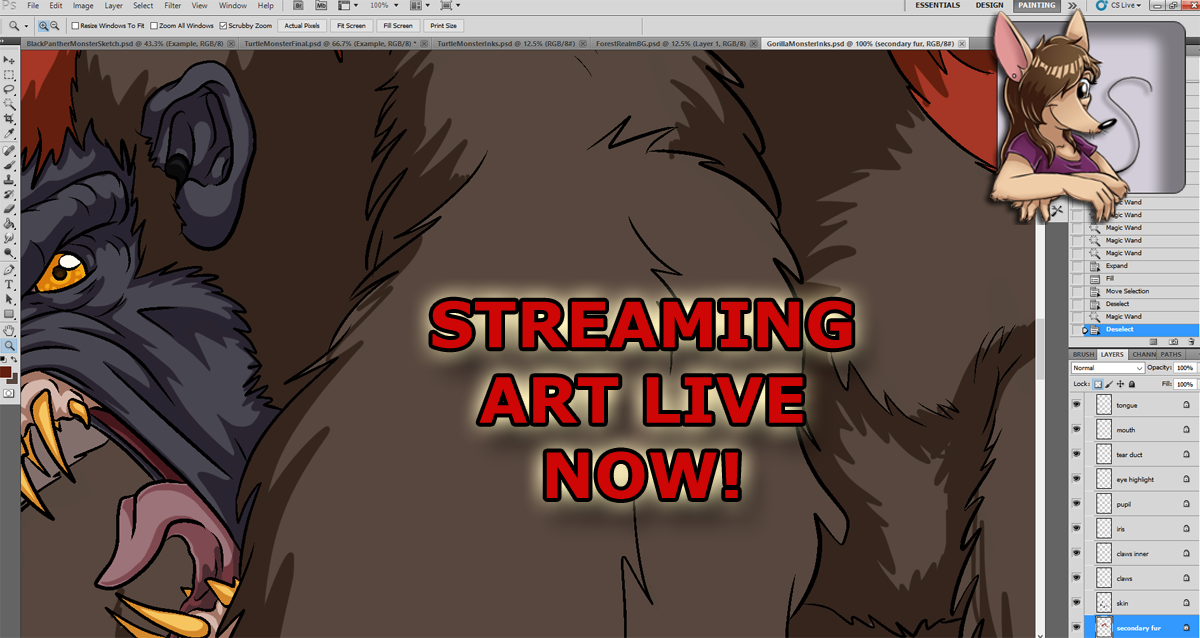Select the Magic Wand tool in toolbox
This screenshot has height=638, width=1200.
pos(9,103)
